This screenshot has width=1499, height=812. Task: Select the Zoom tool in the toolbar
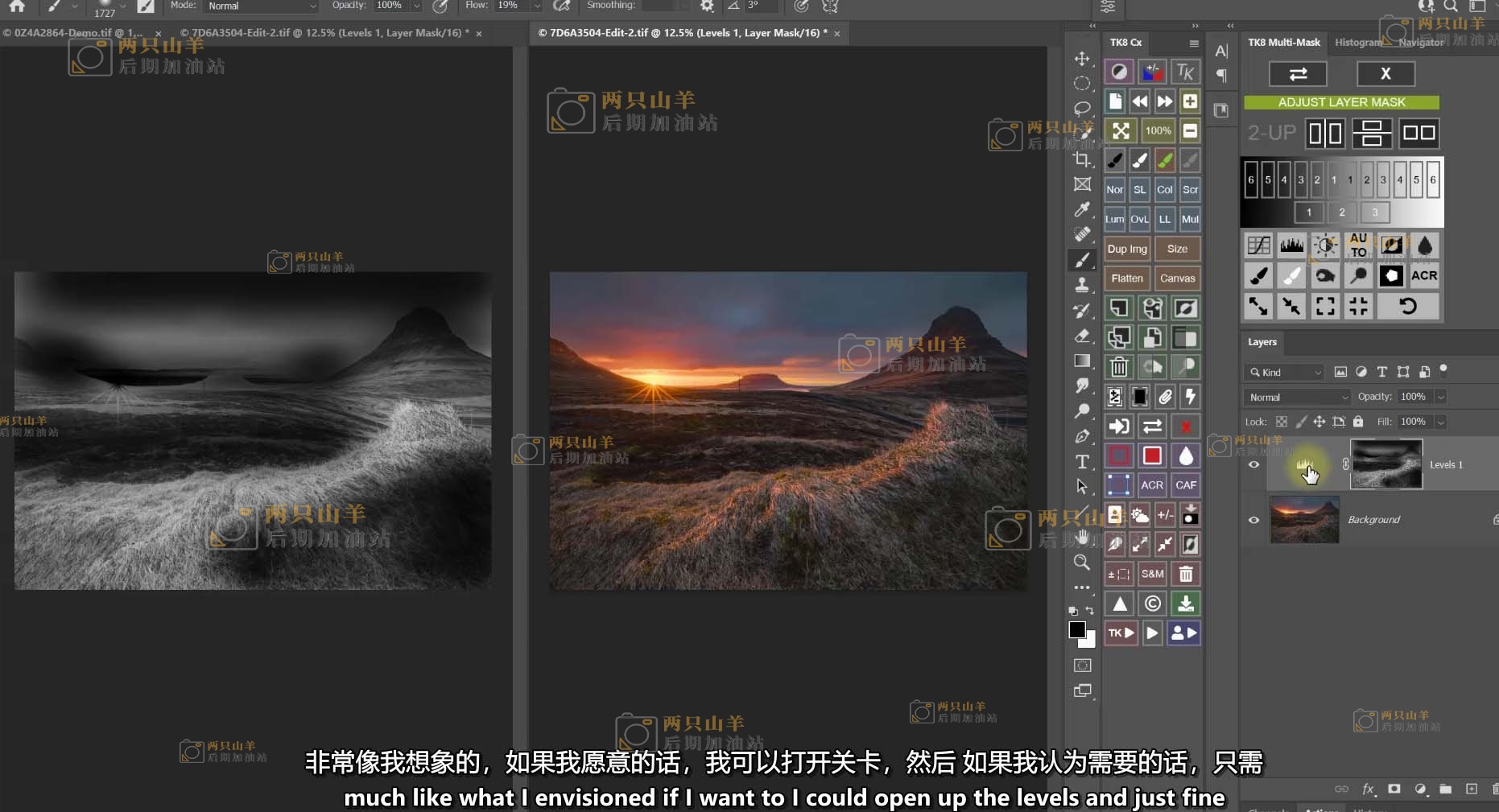[x=1082, y=563]
